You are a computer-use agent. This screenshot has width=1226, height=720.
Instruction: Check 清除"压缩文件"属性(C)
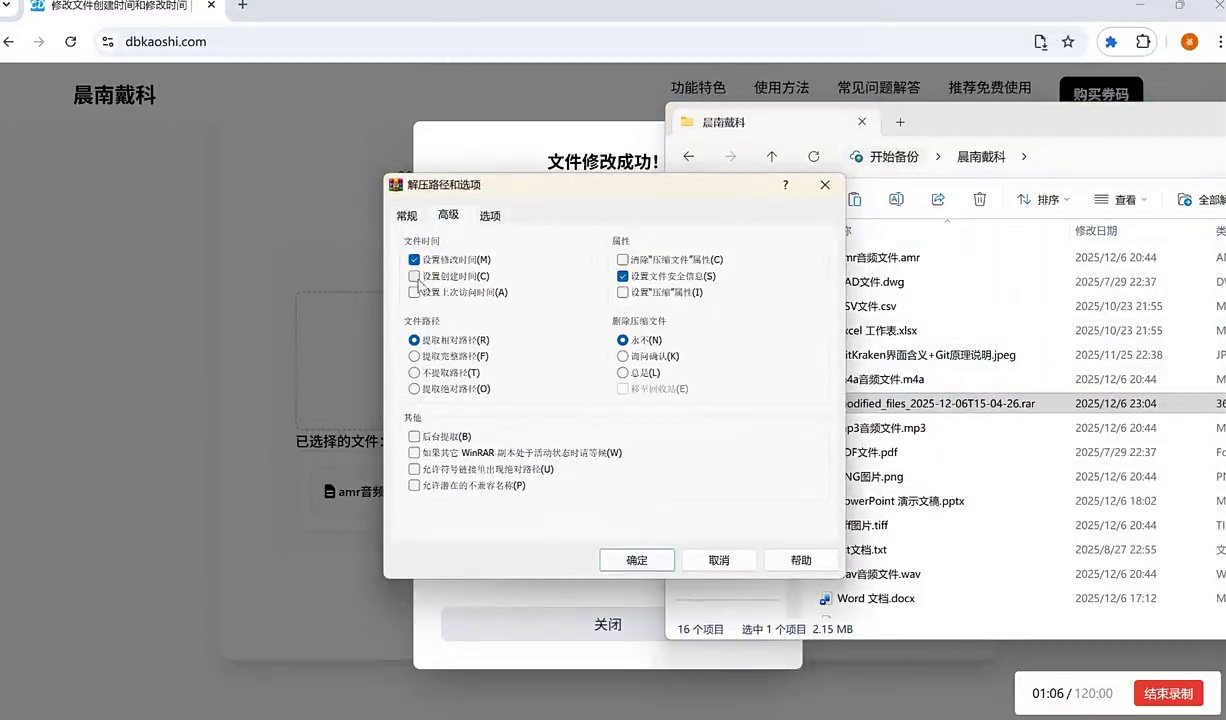coord(622,260)
